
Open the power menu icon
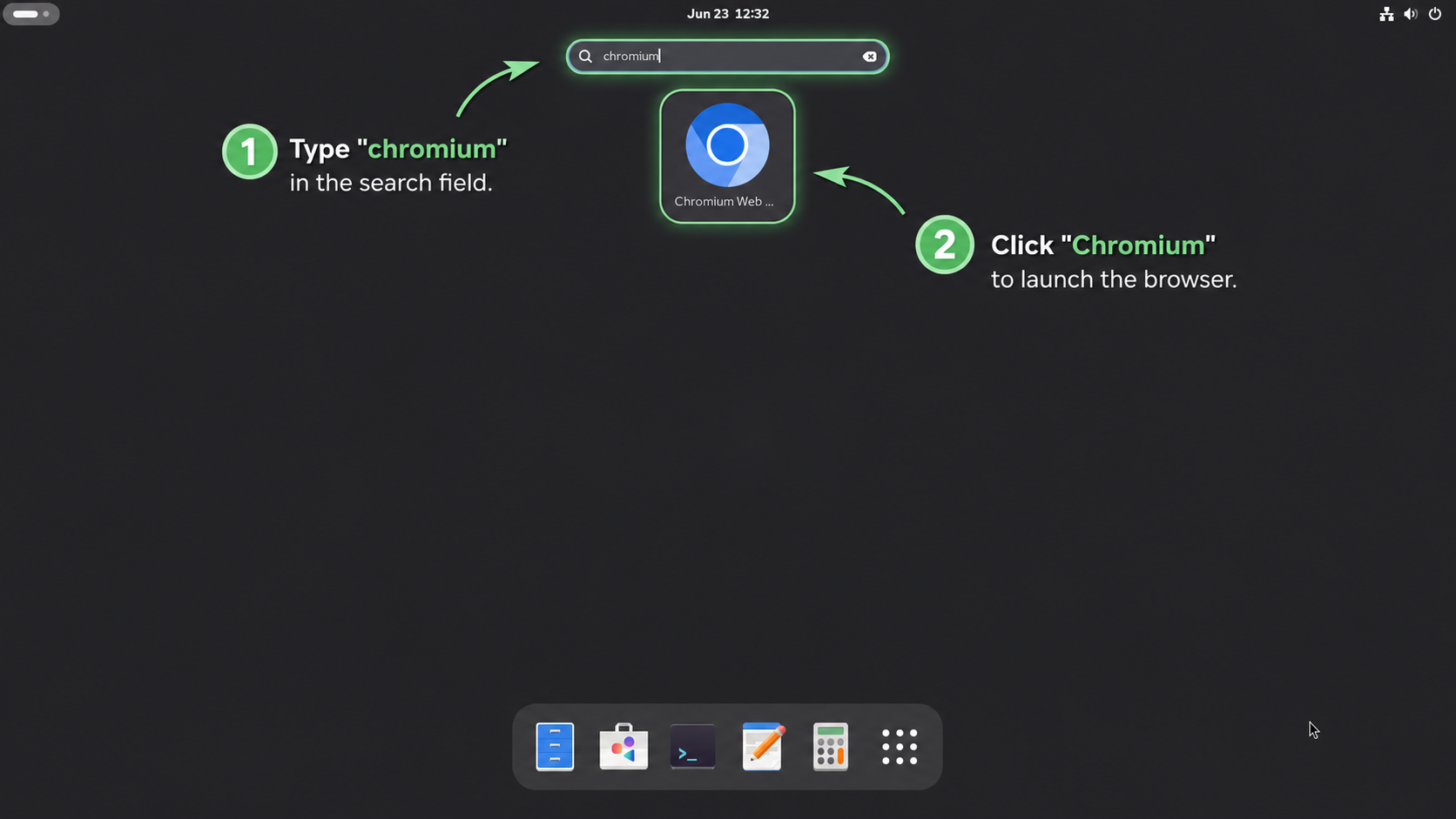(x=1435, y=14)
